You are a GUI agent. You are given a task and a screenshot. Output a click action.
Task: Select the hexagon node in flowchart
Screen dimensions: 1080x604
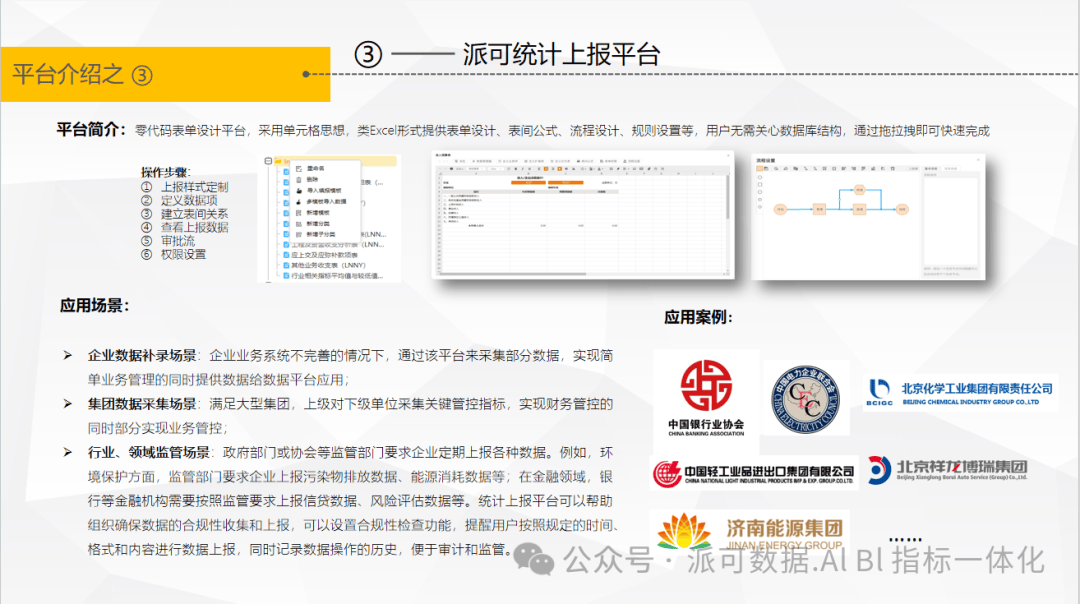coord(859,190)
